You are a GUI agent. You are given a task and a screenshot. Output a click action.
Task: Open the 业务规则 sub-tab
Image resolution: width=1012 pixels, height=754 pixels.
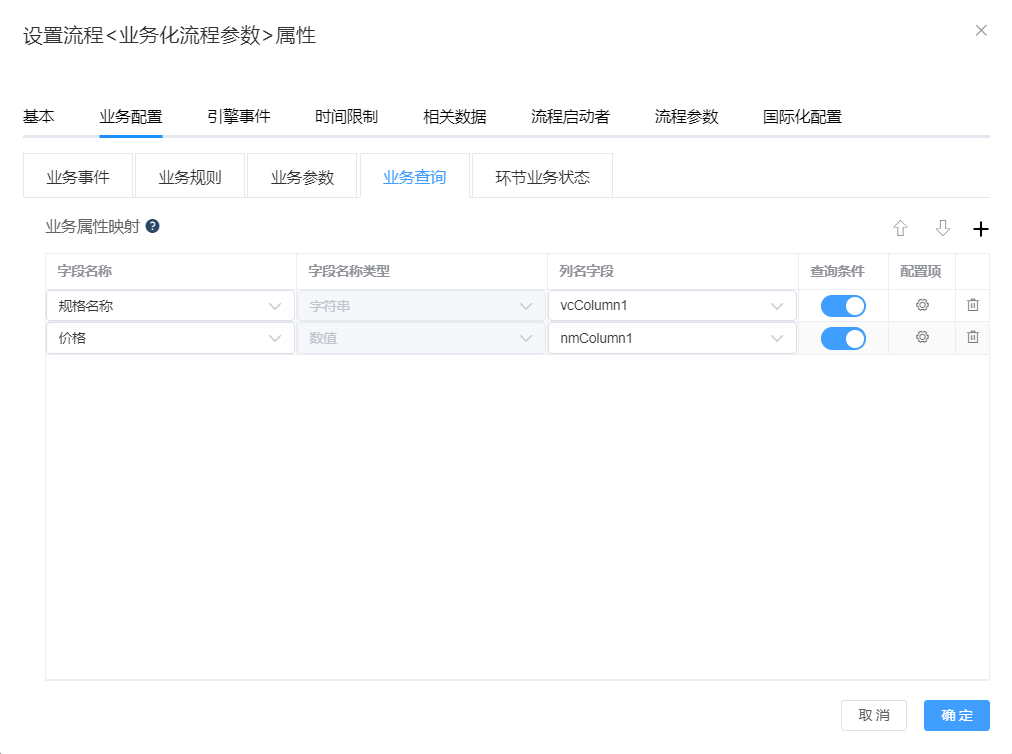pyautogui.click(x=190, y=178)
